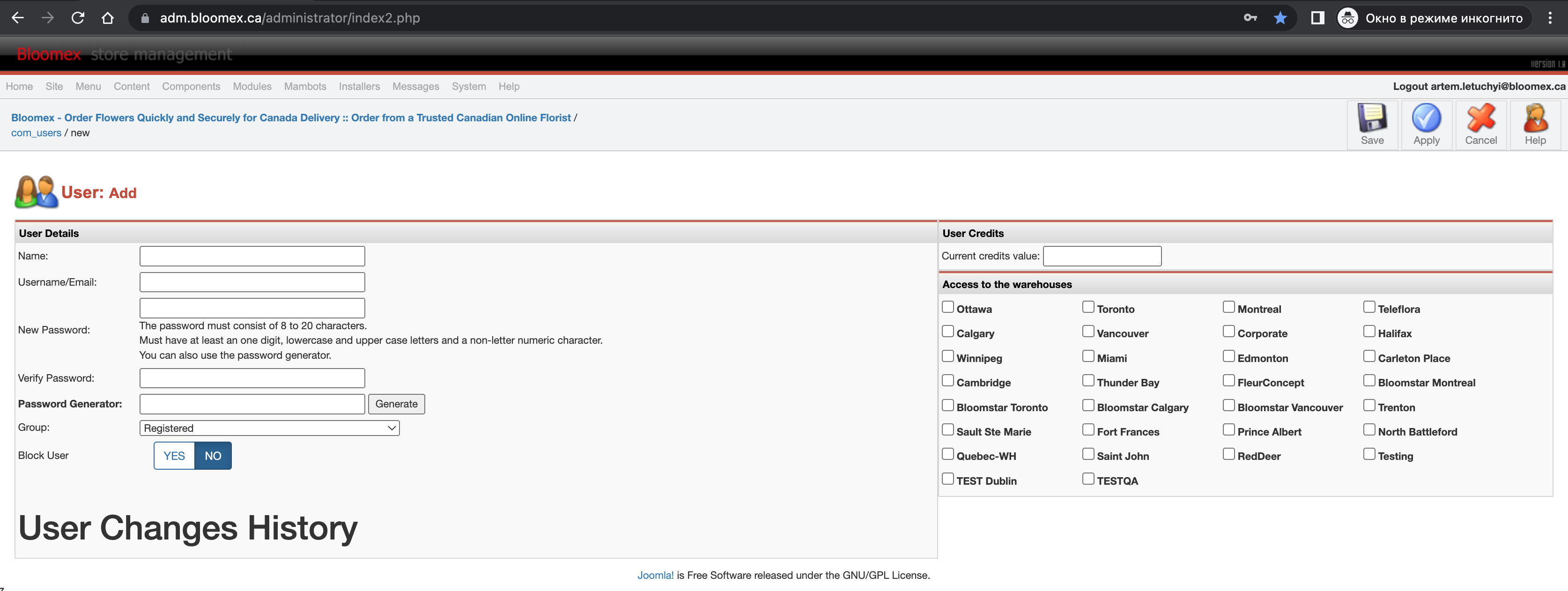The image size is (1568, 591).
Task: Tick the RedDeer checkbox
Action: coord(1229,454)
